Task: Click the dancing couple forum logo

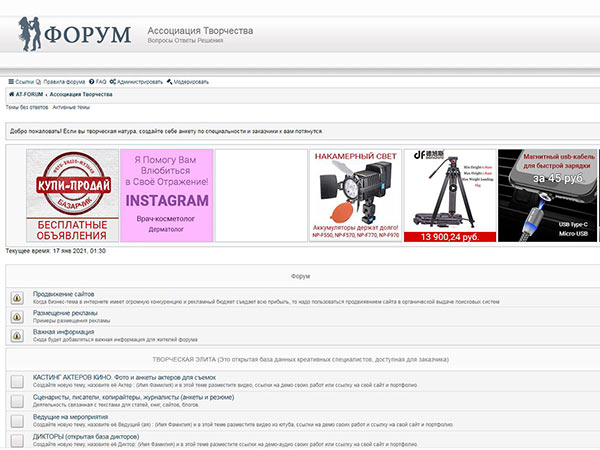Action: tap(29, 34)
